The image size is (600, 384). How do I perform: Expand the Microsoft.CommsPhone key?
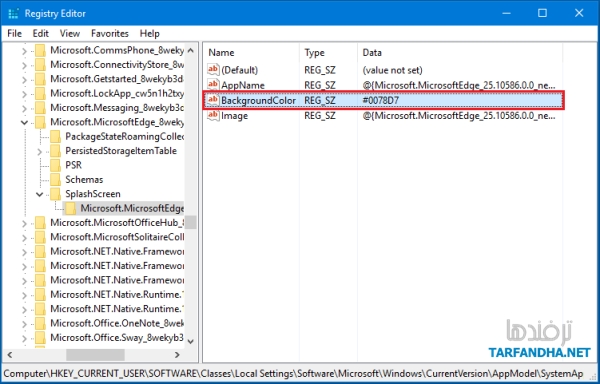pyautogui.click(x=24, y=51)
